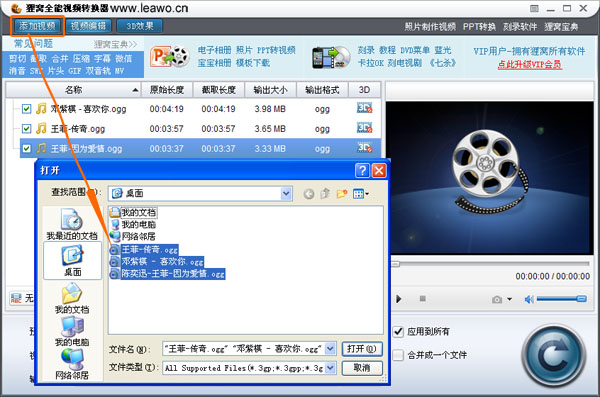Open 照片制作视频 in top menu

pyautogui.click(x=430, y=27)
